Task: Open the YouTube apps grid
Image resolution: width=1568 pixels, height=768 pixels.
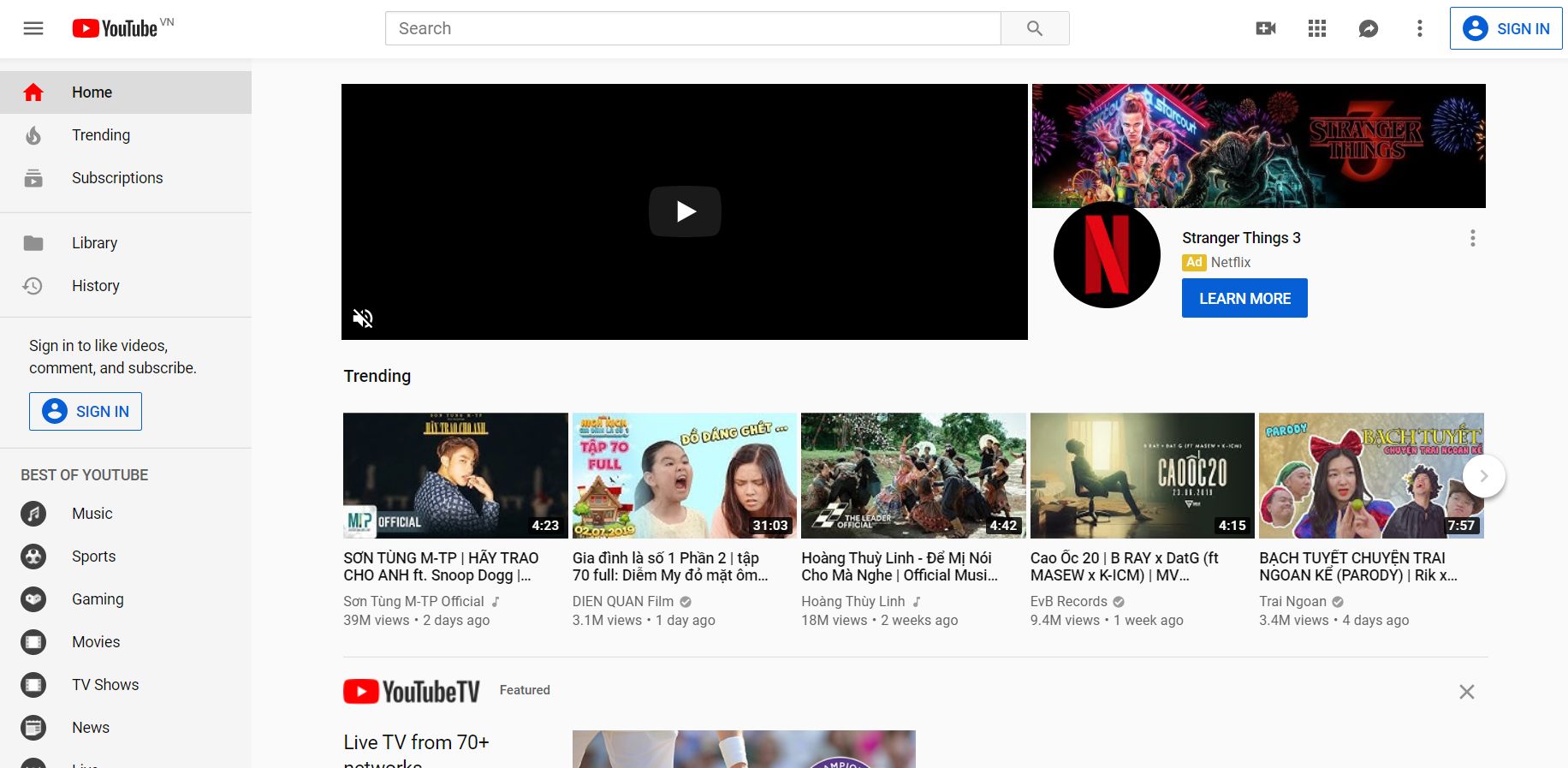Action: (x=1316, y=28)
